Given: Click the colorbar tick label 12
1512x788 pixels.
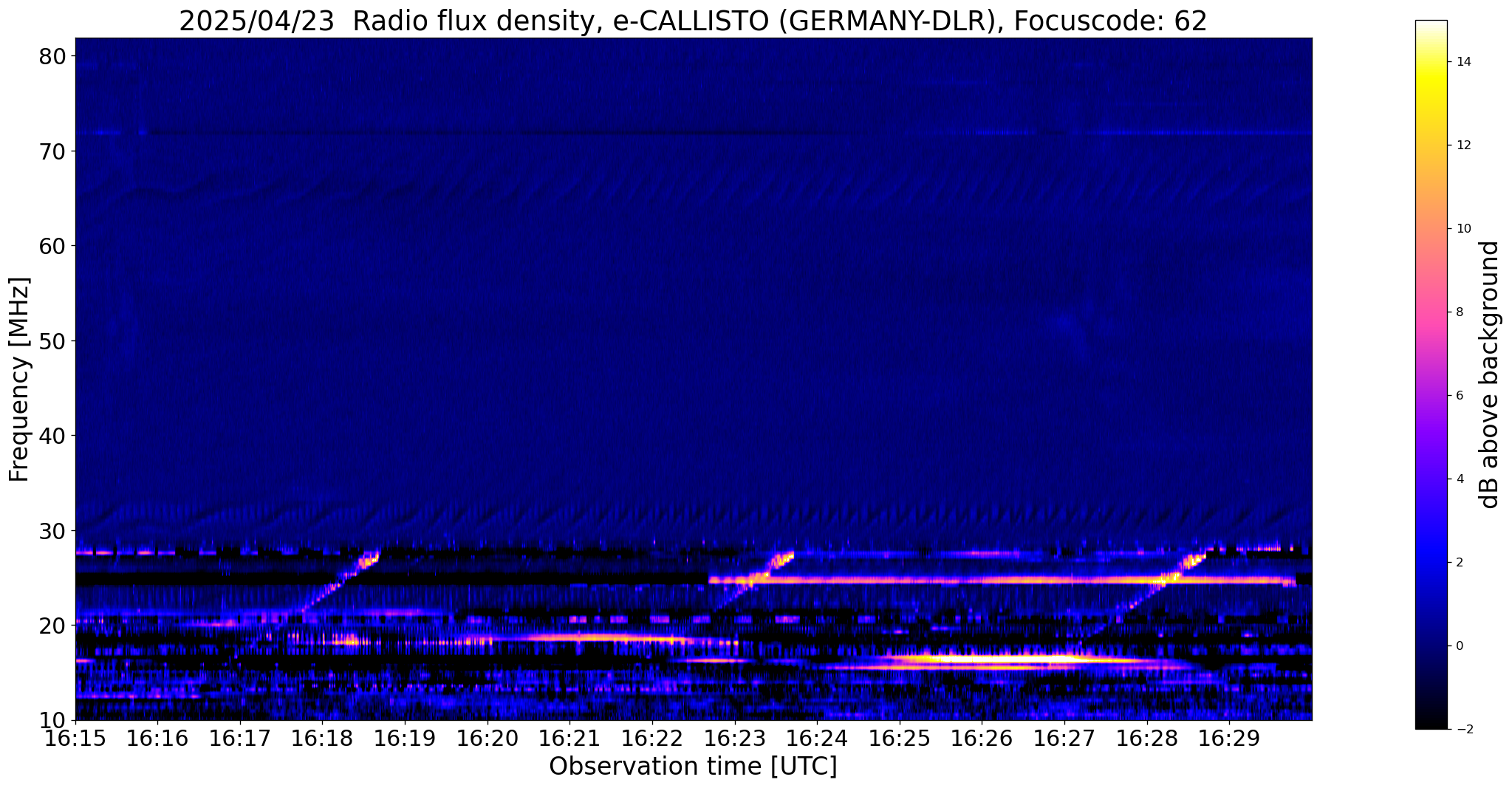Looking at the screenshot, I should click(1463, 145).
